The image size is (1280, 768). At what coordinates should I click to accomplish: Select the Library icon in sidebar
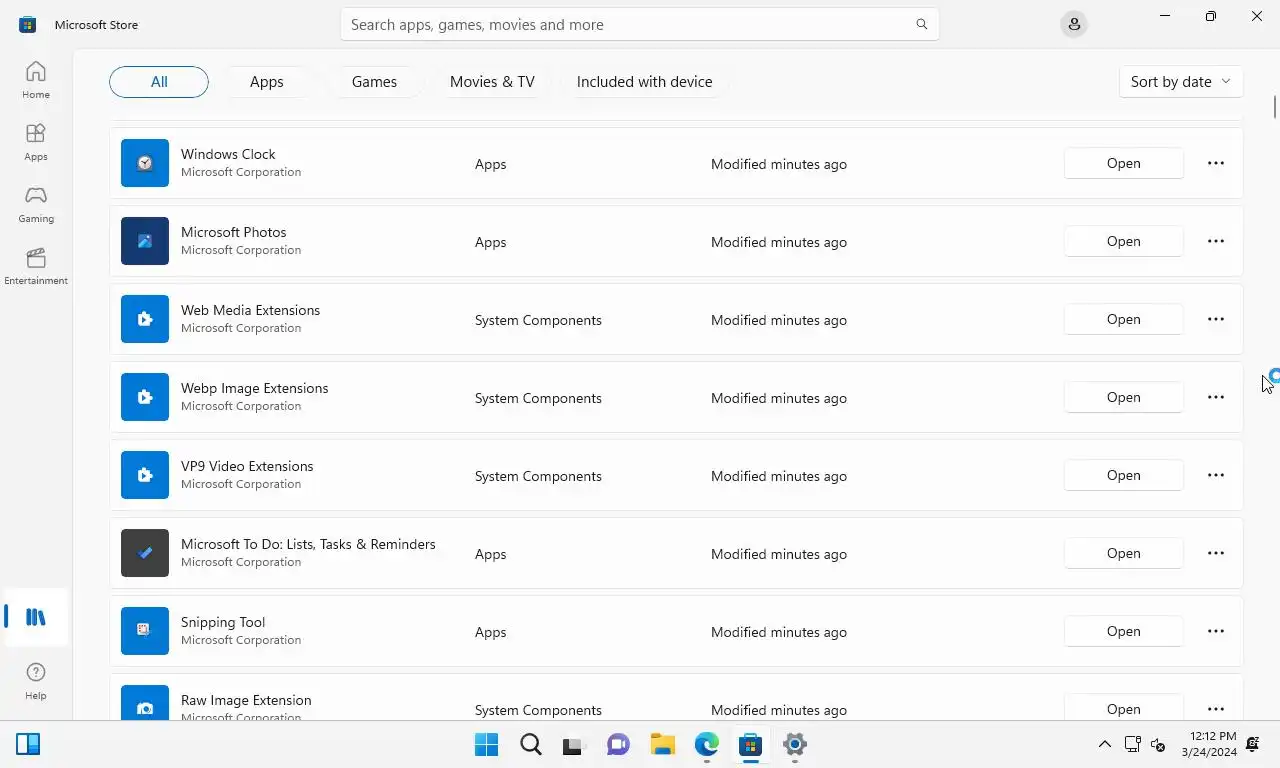36,617
